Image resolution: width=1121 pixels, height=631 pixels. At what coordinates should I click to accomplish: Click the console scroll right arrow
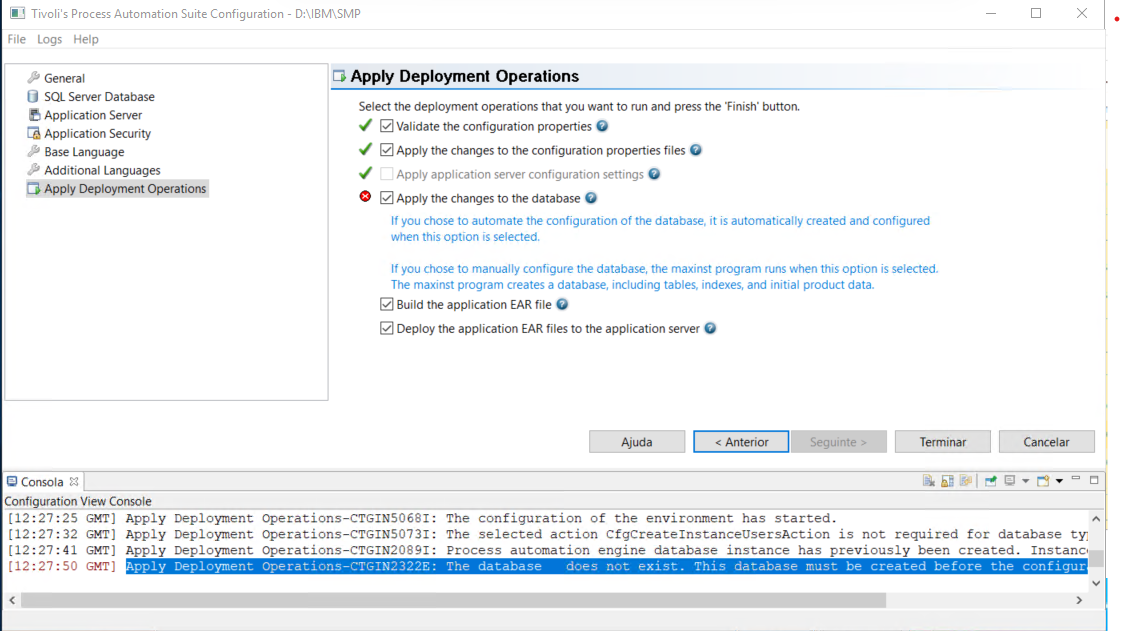[1080, 600]
